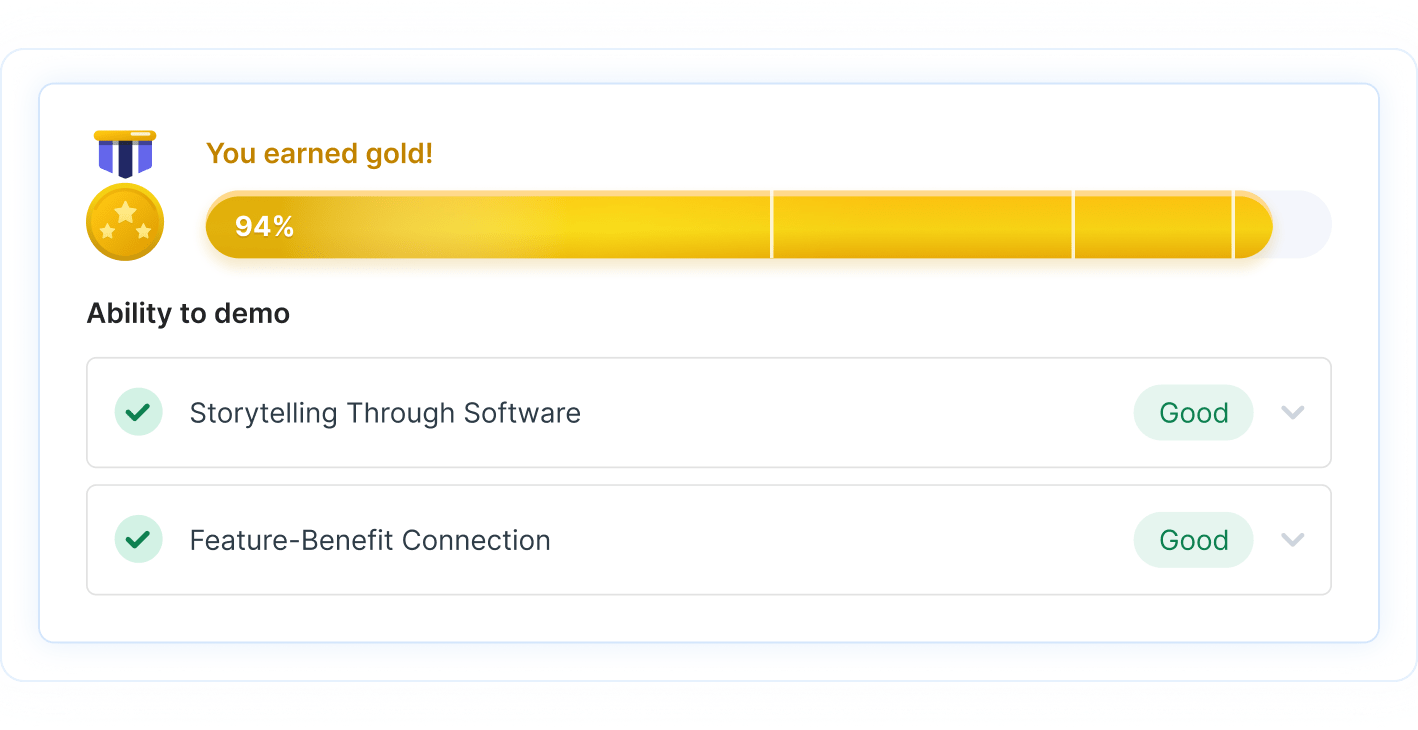Image resolution: width=1418 pixels, height=730 pixels.
Task: Click the "Ability to demo" heading
Action: [188, 313]
